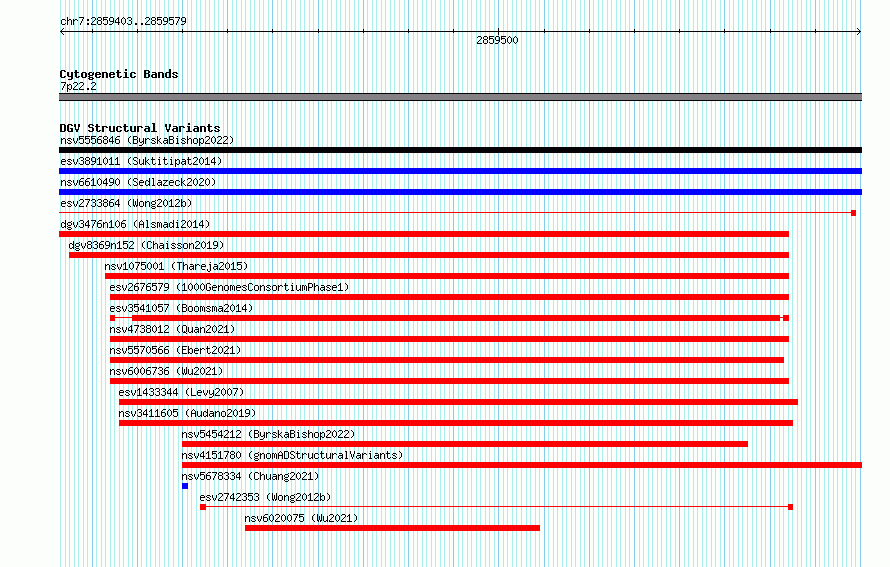This screenshot has height=567, width=890.
Task: Open the nsv1075001 (Thareja2015) entry
Action: click(176, 266)
